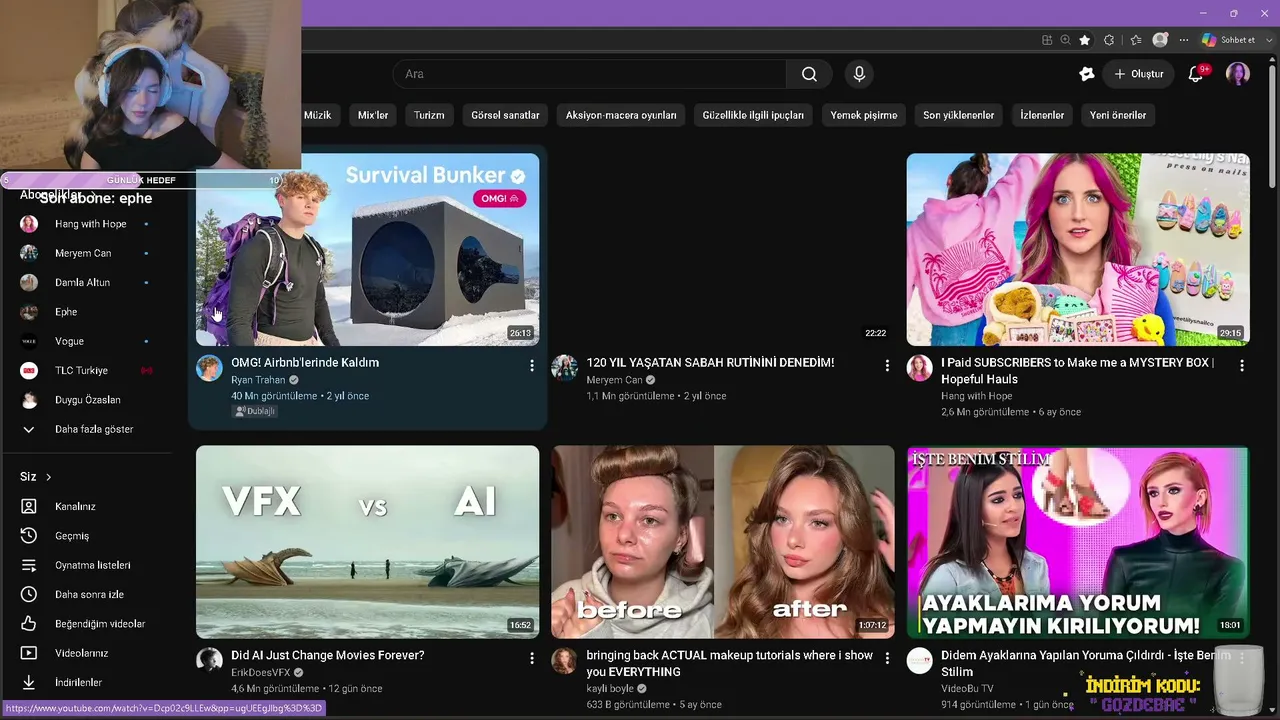Expand Daha fazla göster in subscriptions
The height and width of the screenshot is (720, 1280).
94,429
